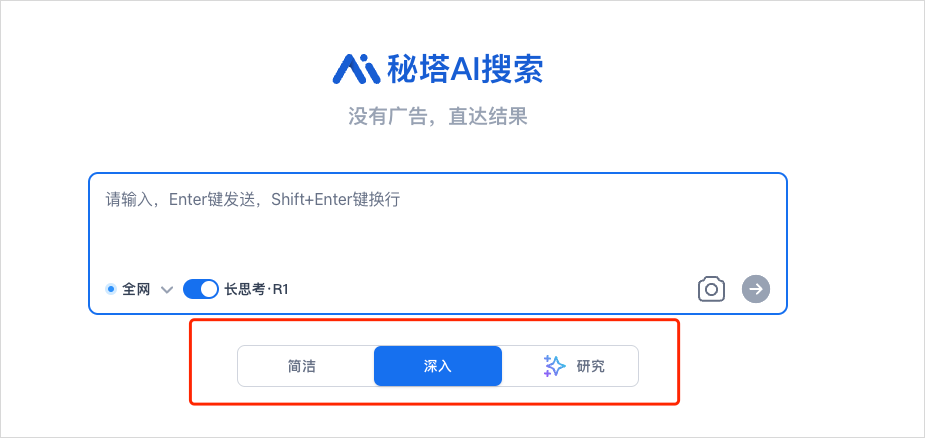Expand the chevron beside 全网
This screenshot has width=925, height=438.
coord(167,290)
